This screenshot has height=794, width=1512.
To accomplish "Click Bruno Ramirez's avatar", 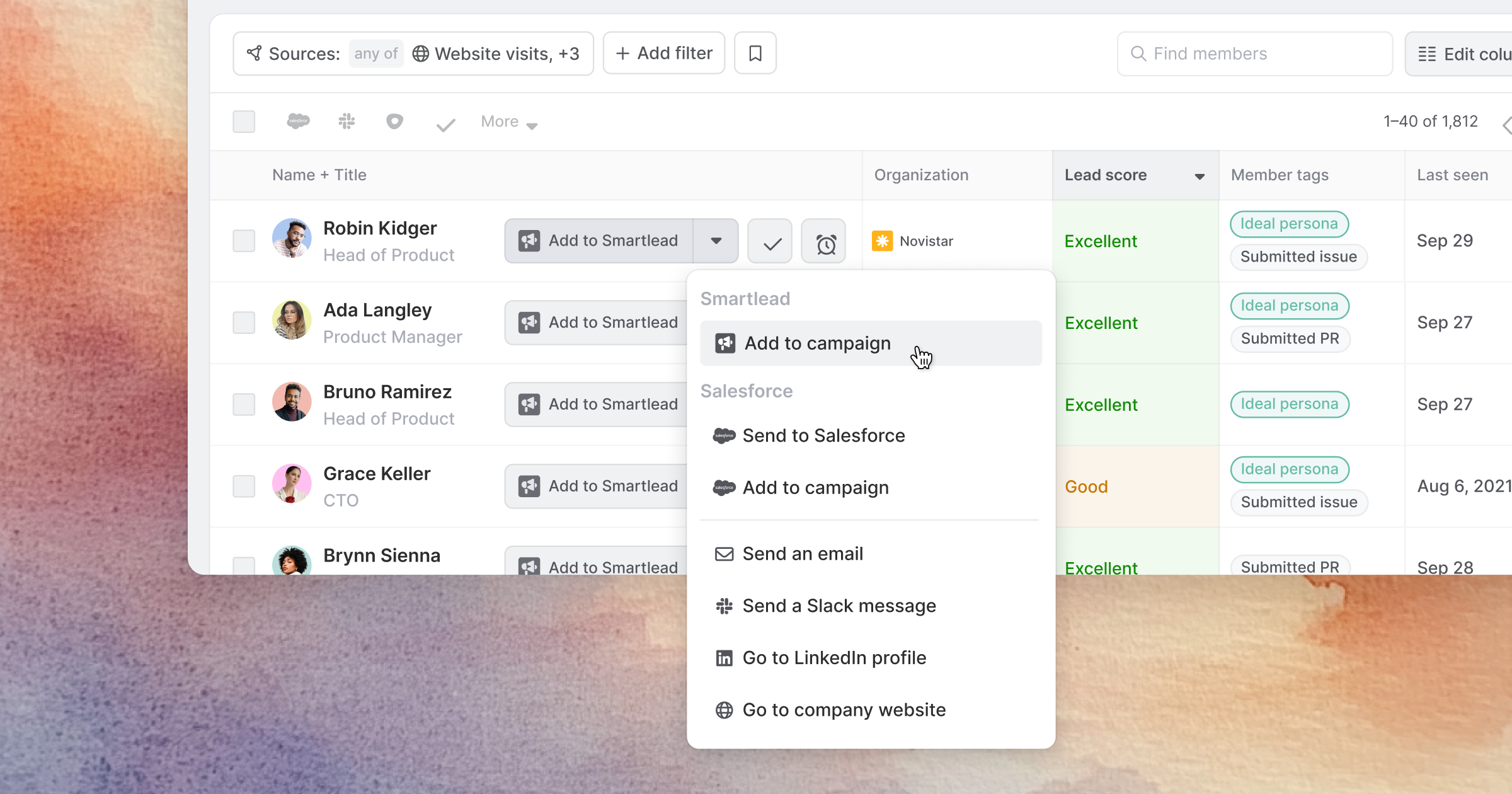I will (292, 402).
